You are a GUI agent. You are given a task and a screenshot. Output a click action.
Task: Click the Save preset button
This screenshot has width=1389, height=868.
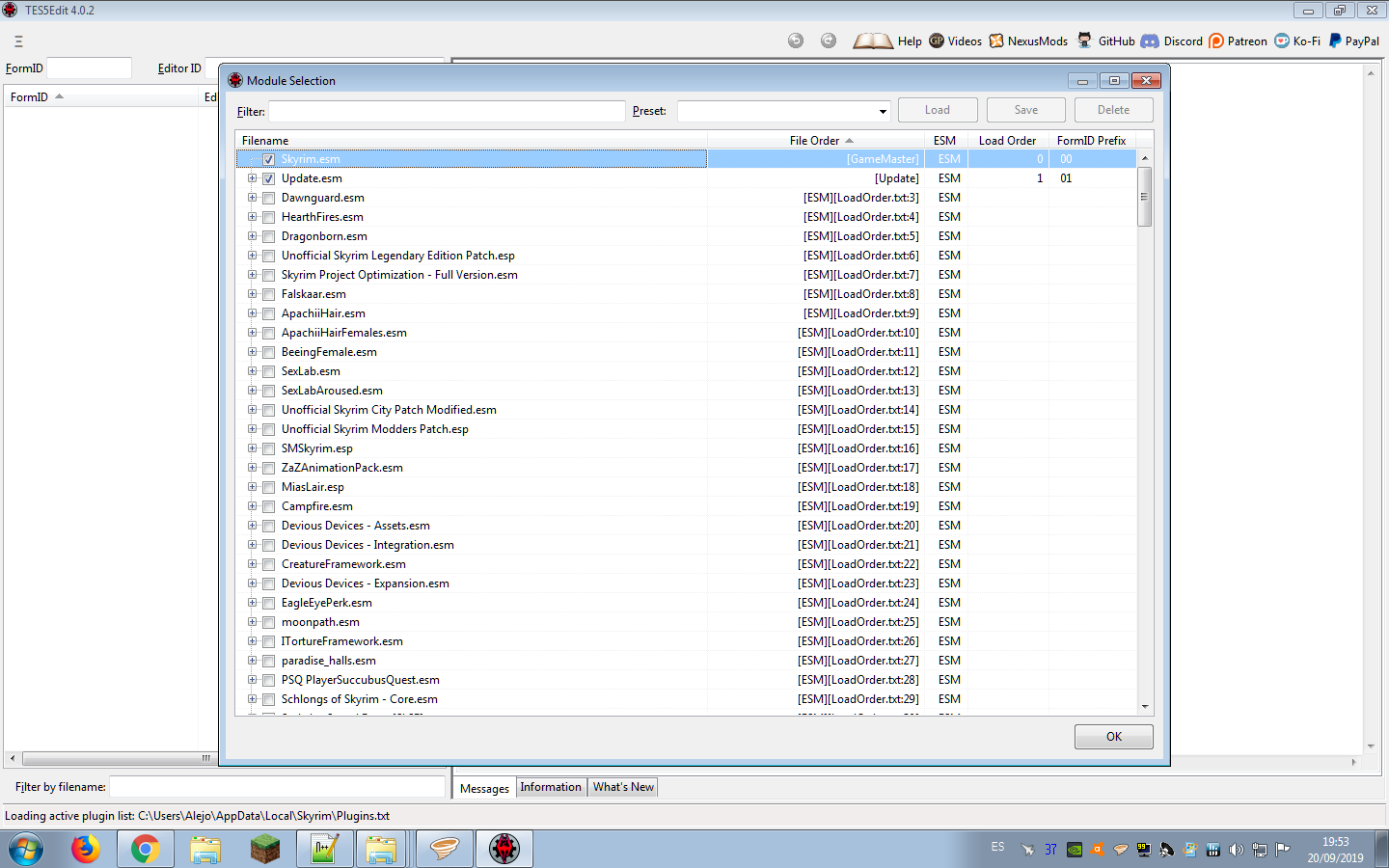pyautogui.click(x=1026, y=110)
